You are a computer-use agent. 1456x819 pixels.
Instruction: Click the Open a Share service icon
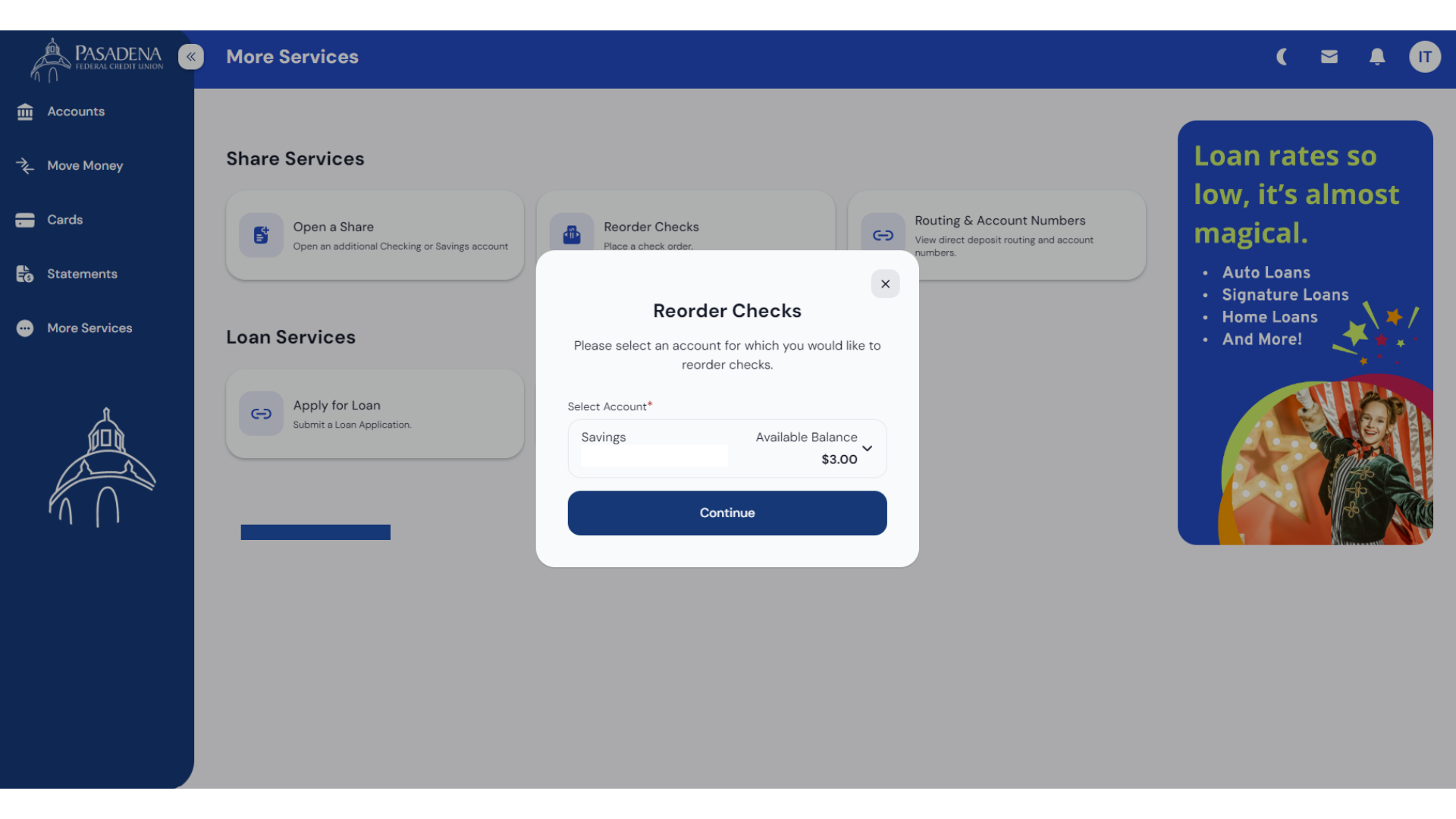[x=261, y=235]
